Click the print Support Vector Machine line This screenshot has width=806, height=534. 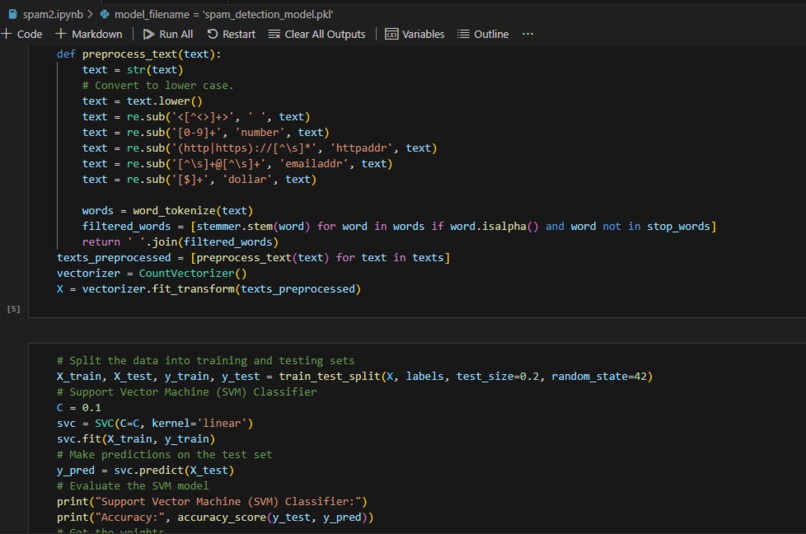tap(212, 502)
